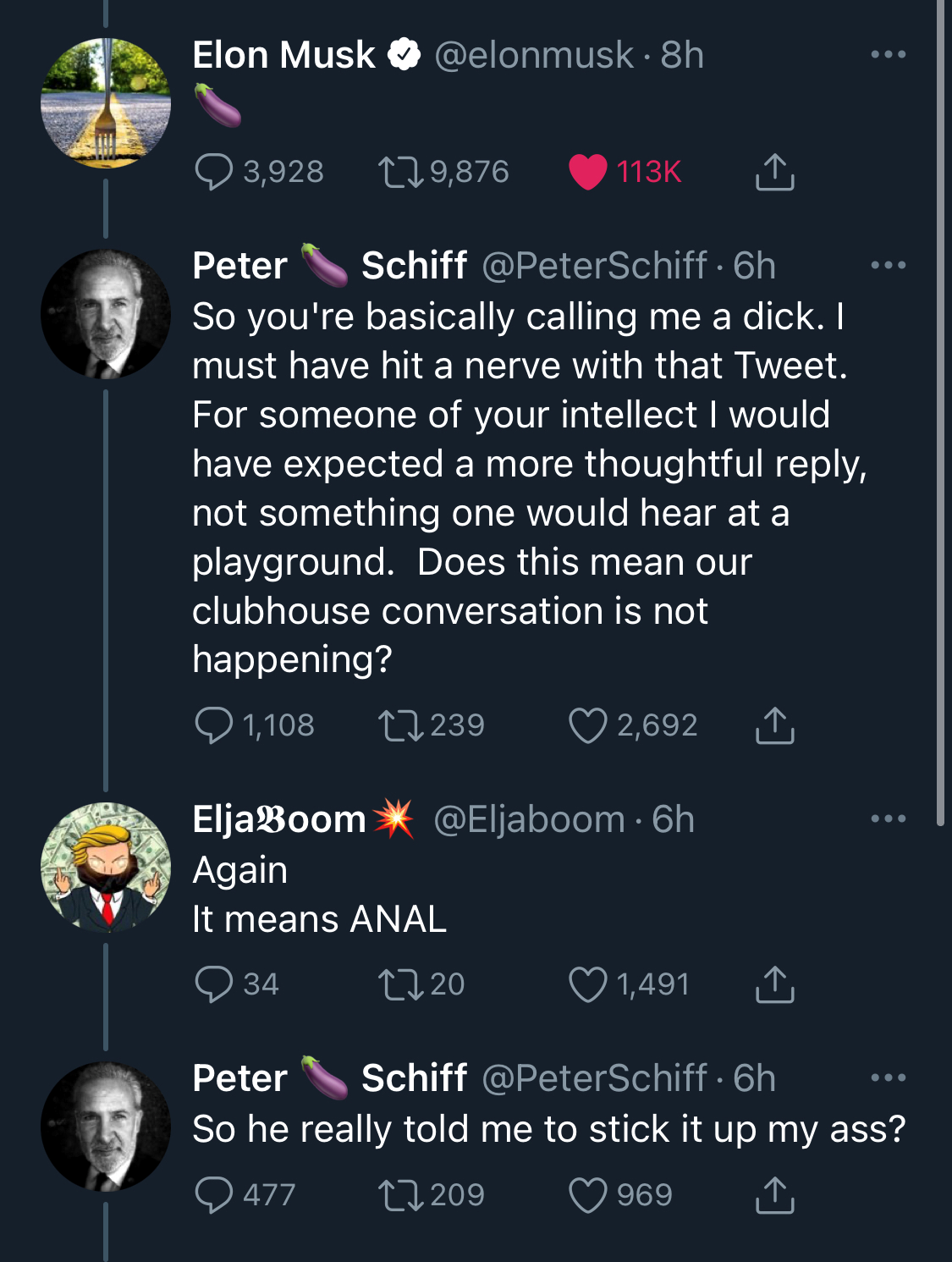This screenshot has width=952, height=1262.
Task: Retweet EljaBoom's tweet with 20 retweets
Action: click(400, 984)
